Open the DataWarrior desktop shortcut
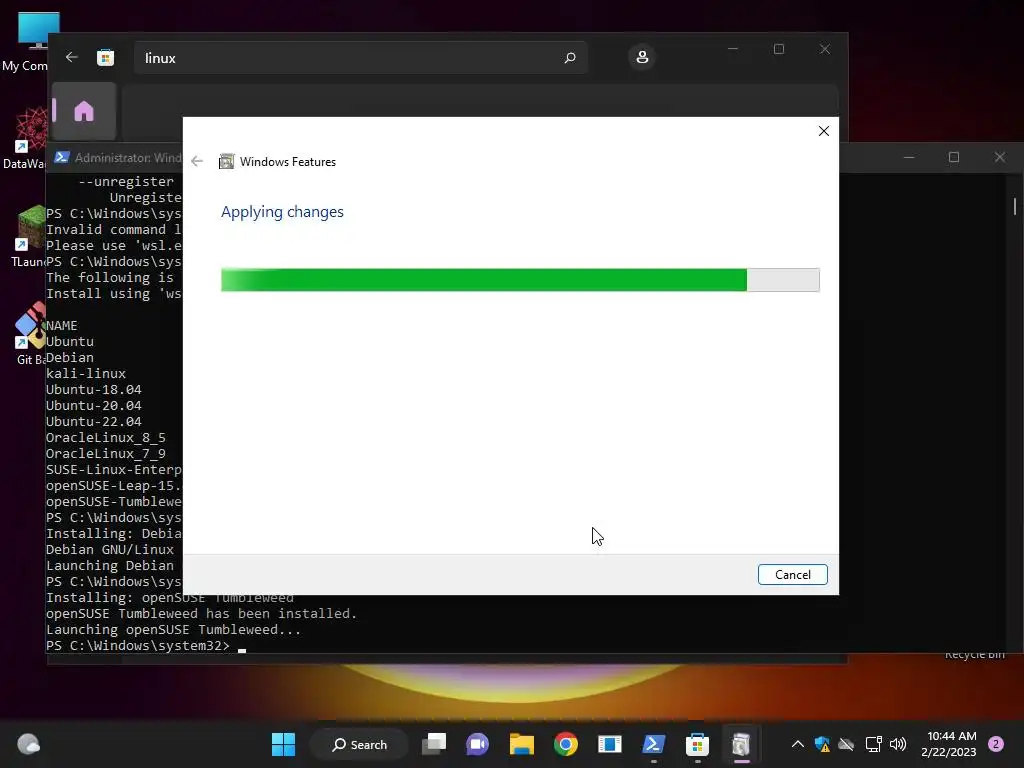Screen dimensions: 1024x768 click(25, 138)
